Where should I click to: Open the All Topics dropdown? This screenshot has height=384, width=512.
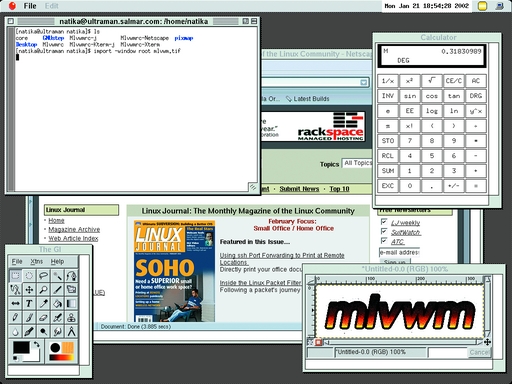click(x=357, y=163)
